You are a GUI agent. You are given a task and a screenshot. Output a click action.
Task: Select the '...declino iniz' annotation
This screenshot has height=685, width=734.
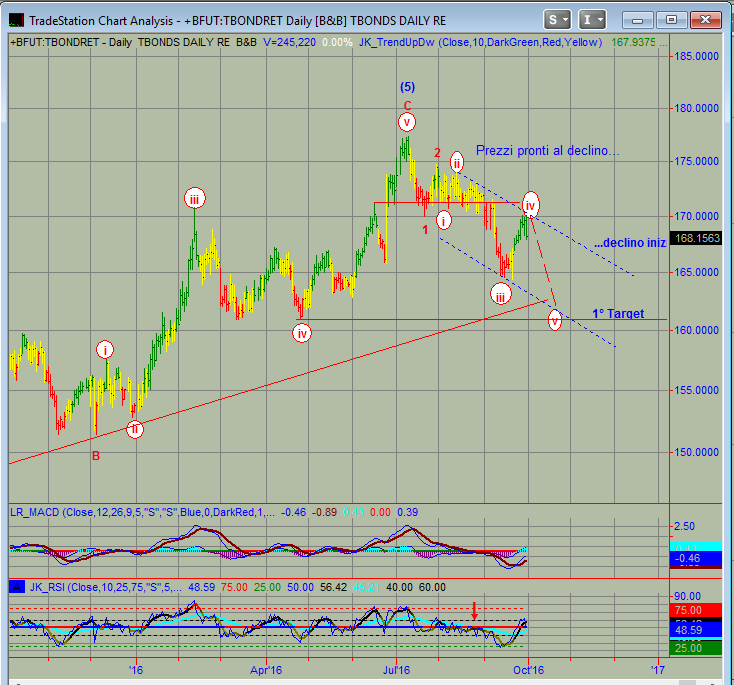point(630,243)
